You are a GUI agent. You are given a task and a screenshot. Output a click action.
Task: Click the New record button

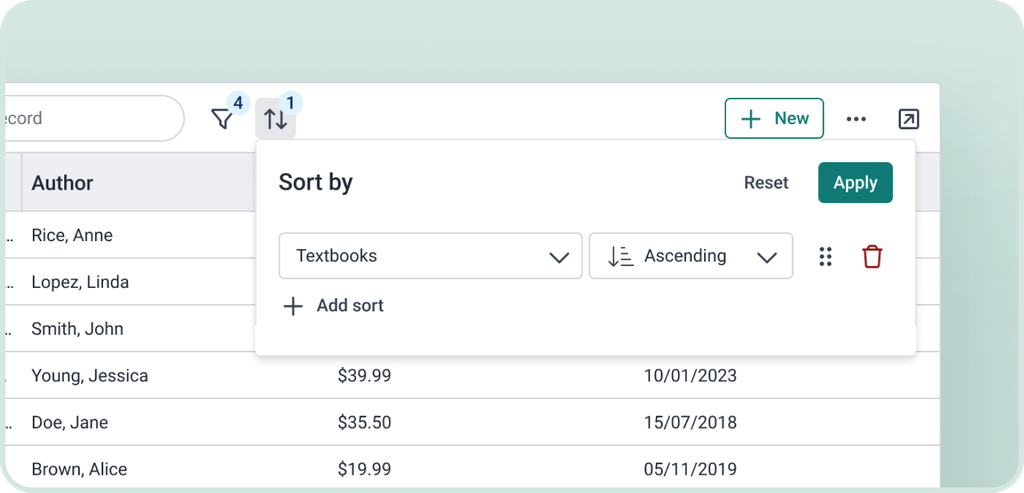(774, 118)
